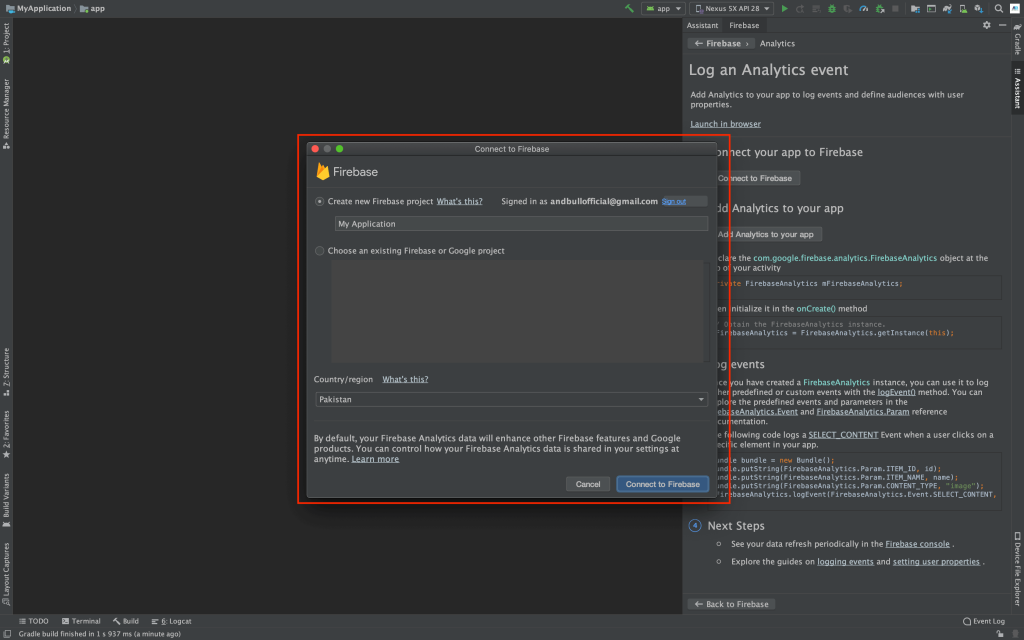Screen dimensions: 1024x640
Task: Open setting user properties guide link
Action: pyautogui.click(x=936, y=562)
